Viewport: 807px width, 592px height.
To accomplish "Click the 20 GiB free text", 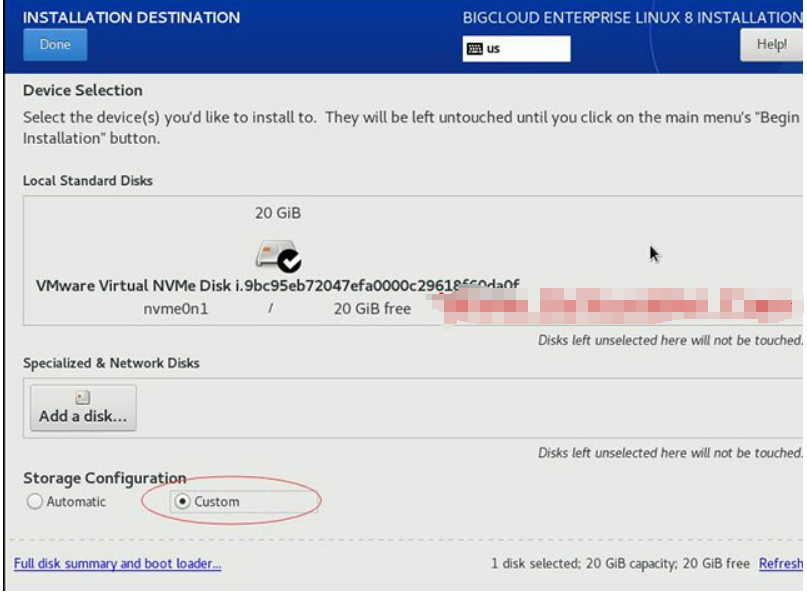I will 372,309.
